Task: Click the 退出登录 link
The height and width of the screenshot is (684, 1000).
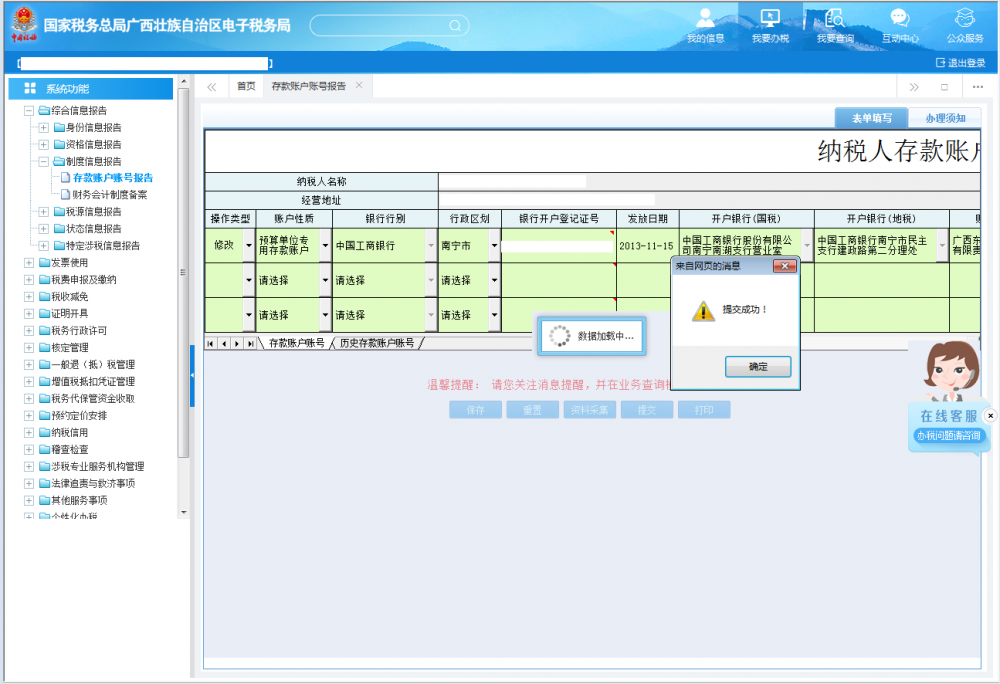Action: pyautogui.click(x=960, y=63)
